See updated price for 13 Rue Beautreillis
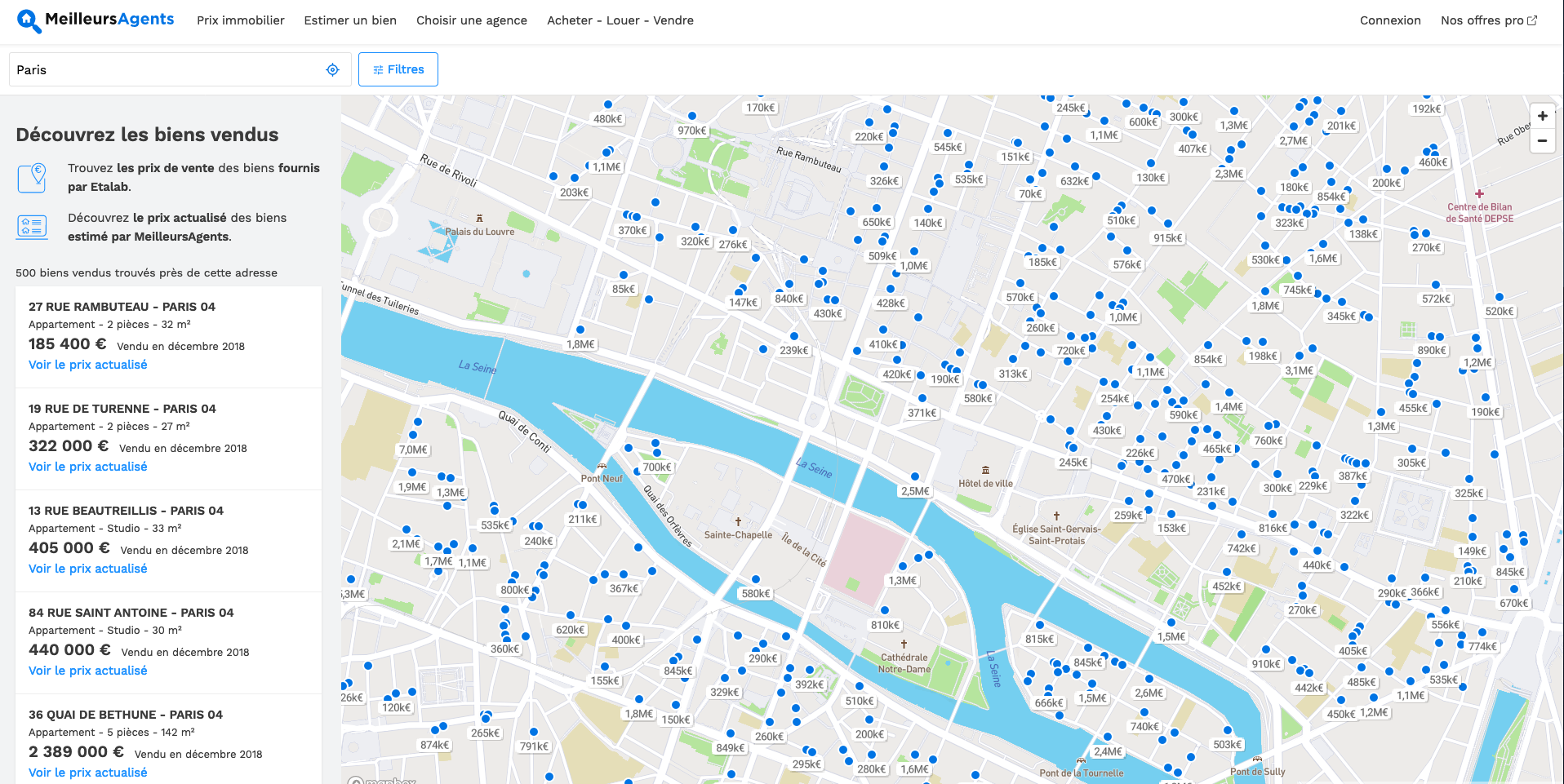 [x=88, y=569]
